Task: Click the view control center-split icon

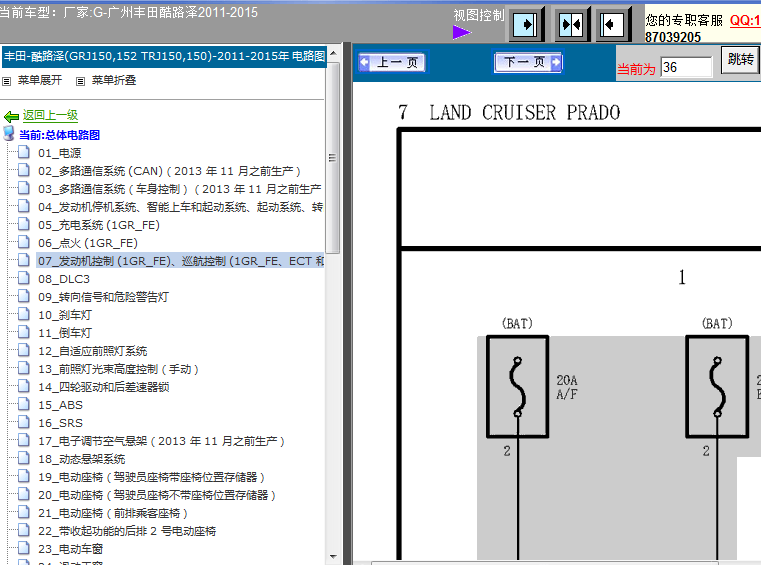Action: point(571,24)
